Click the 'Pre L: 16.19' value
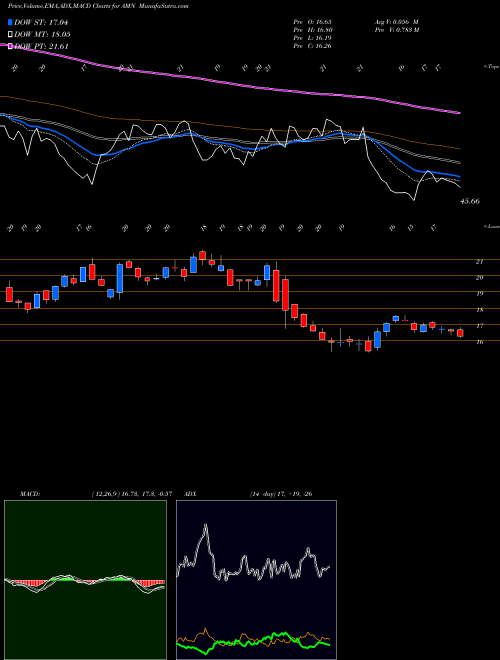 pos(313,38)
